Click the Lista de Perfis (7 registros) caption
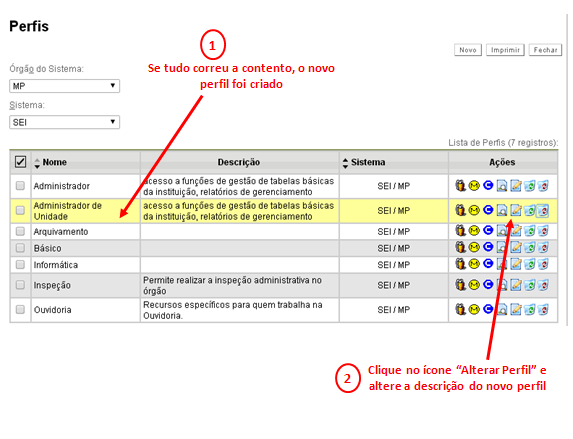The height and width of the screenshot is (439, 573). coord(503,143)
